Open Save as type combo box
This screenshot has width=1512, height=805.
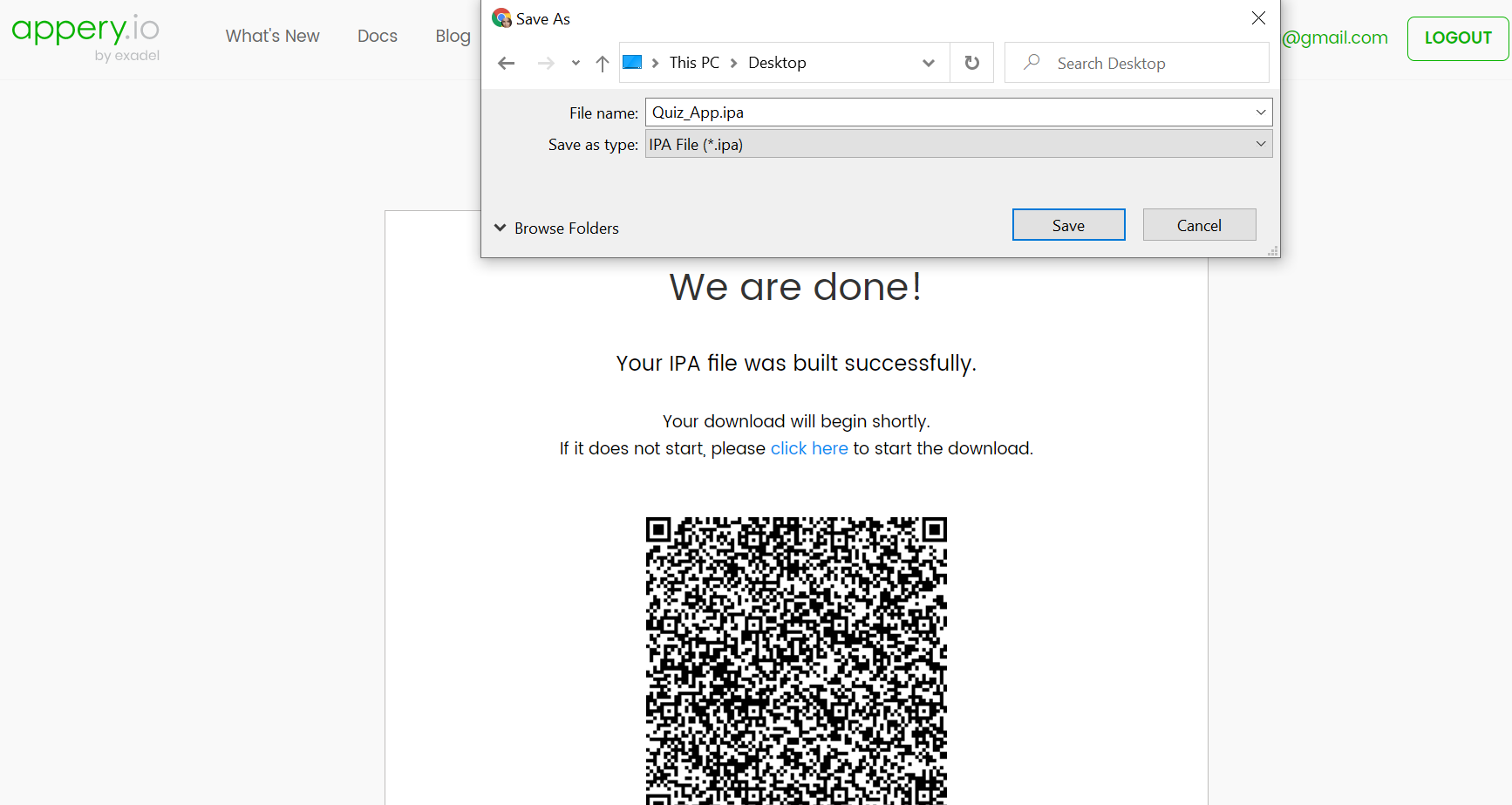pyautogui.click(x=958, y=144)
